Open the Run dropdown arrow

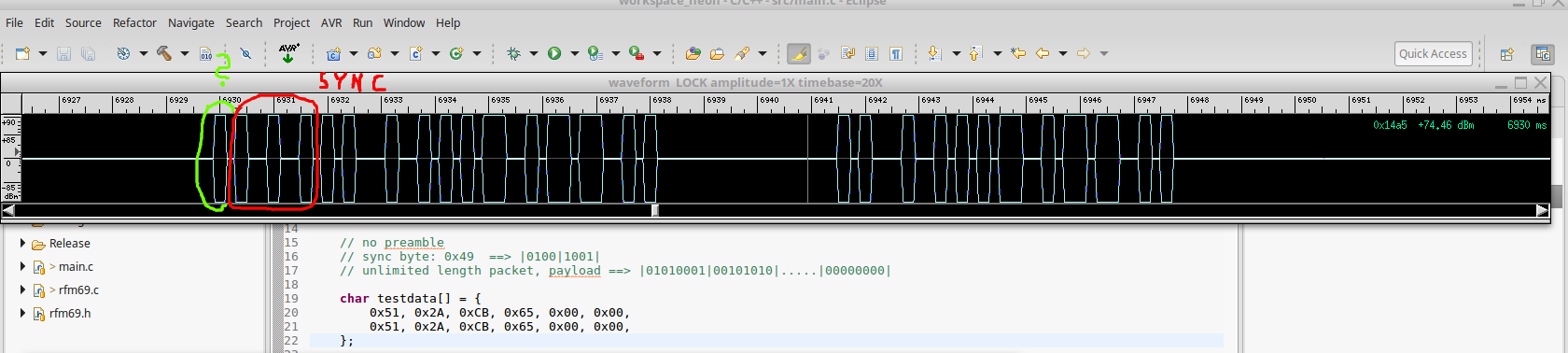575,53
